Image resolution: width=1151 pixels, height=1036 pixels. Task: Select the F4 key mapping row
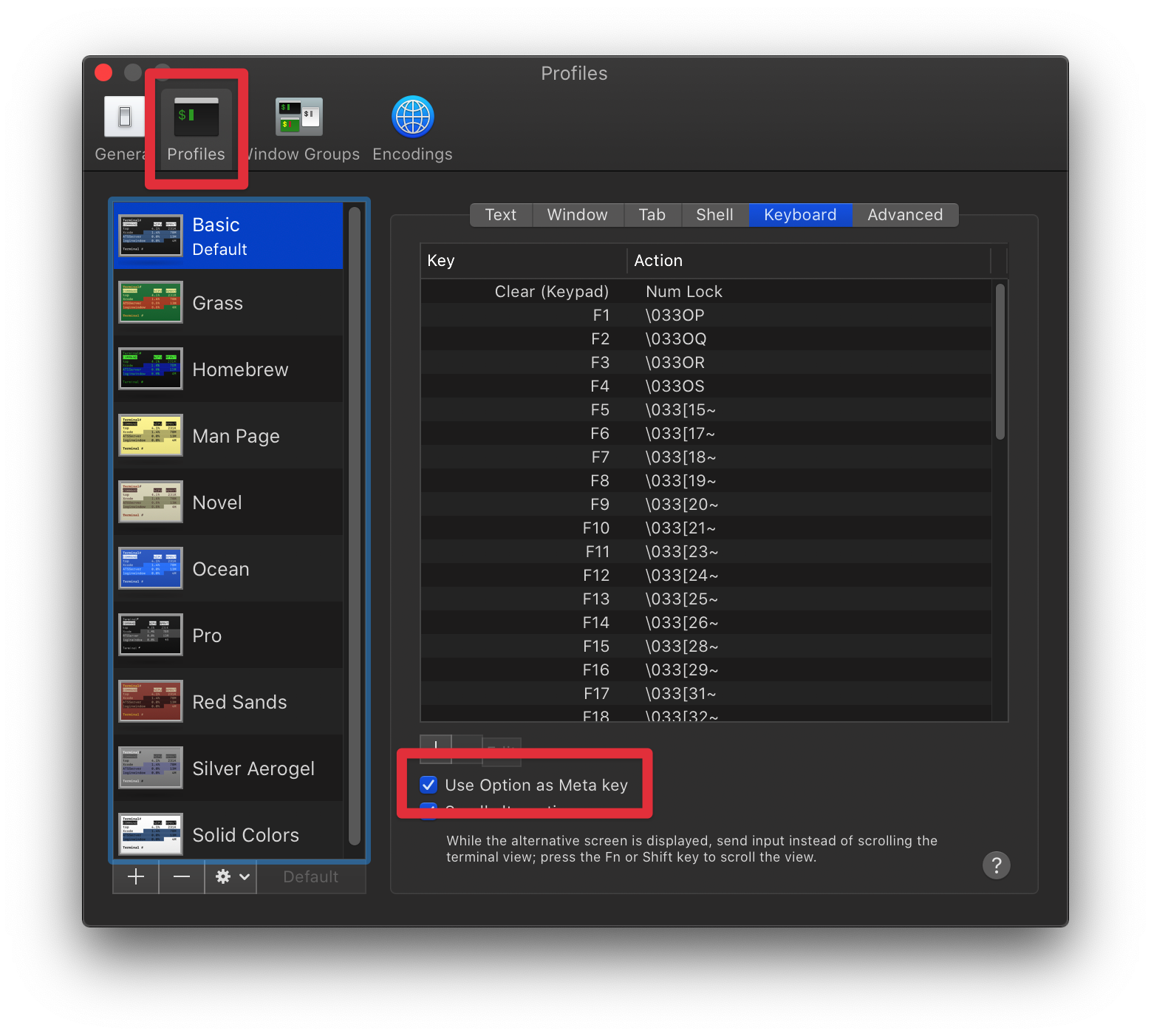706,386
